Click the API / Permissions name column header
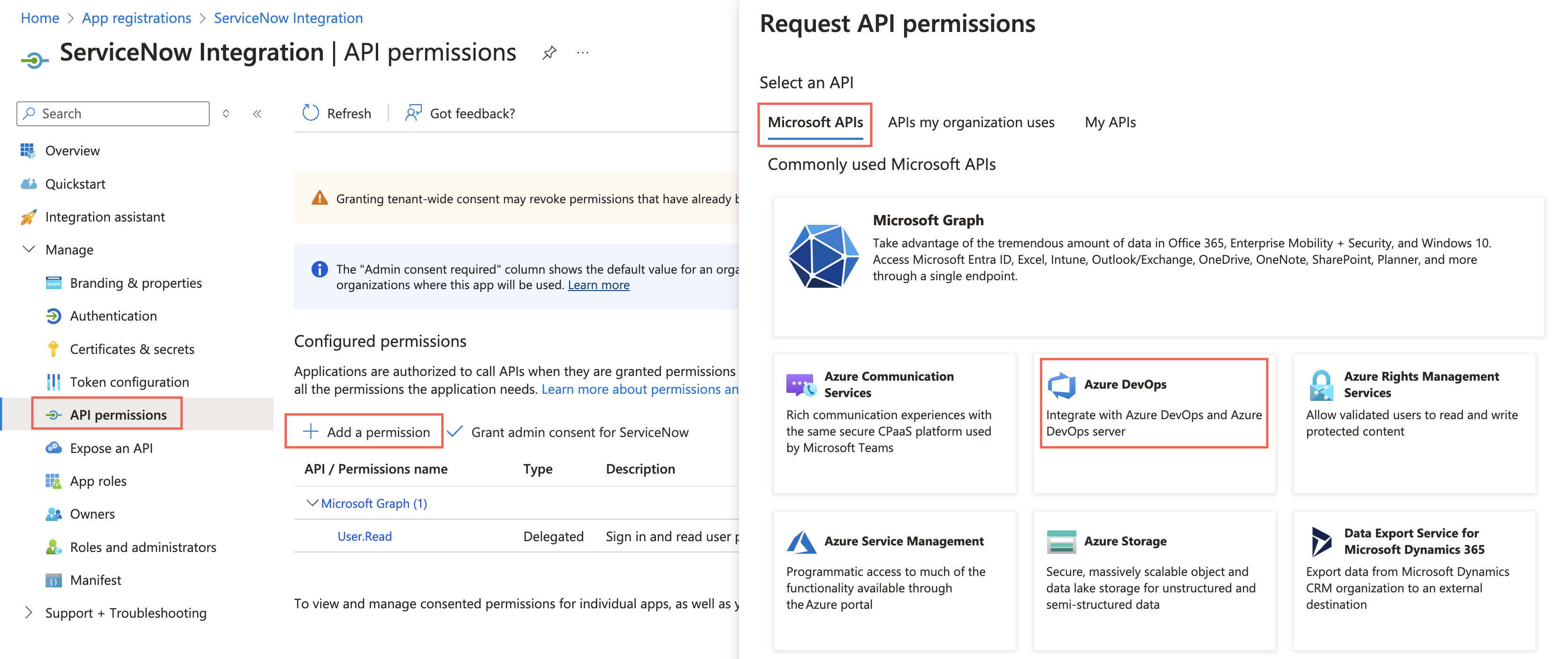 (x=375, y=469)
